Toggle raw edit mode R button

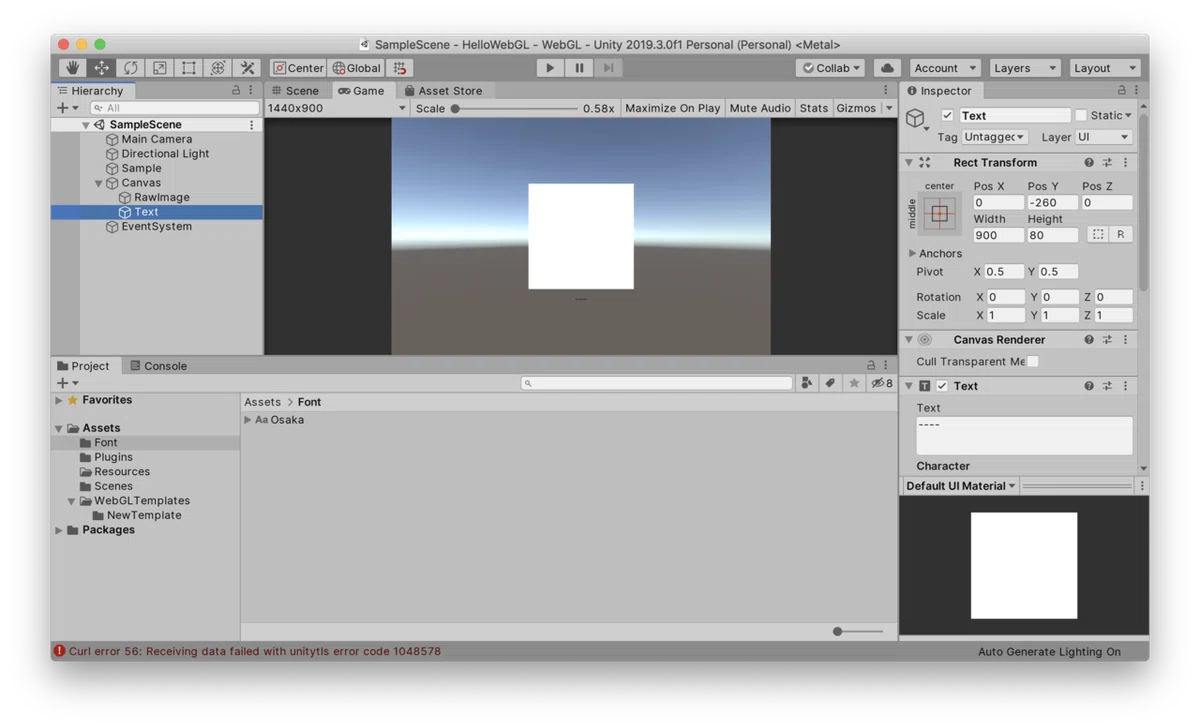click(x=1121, y=234)
